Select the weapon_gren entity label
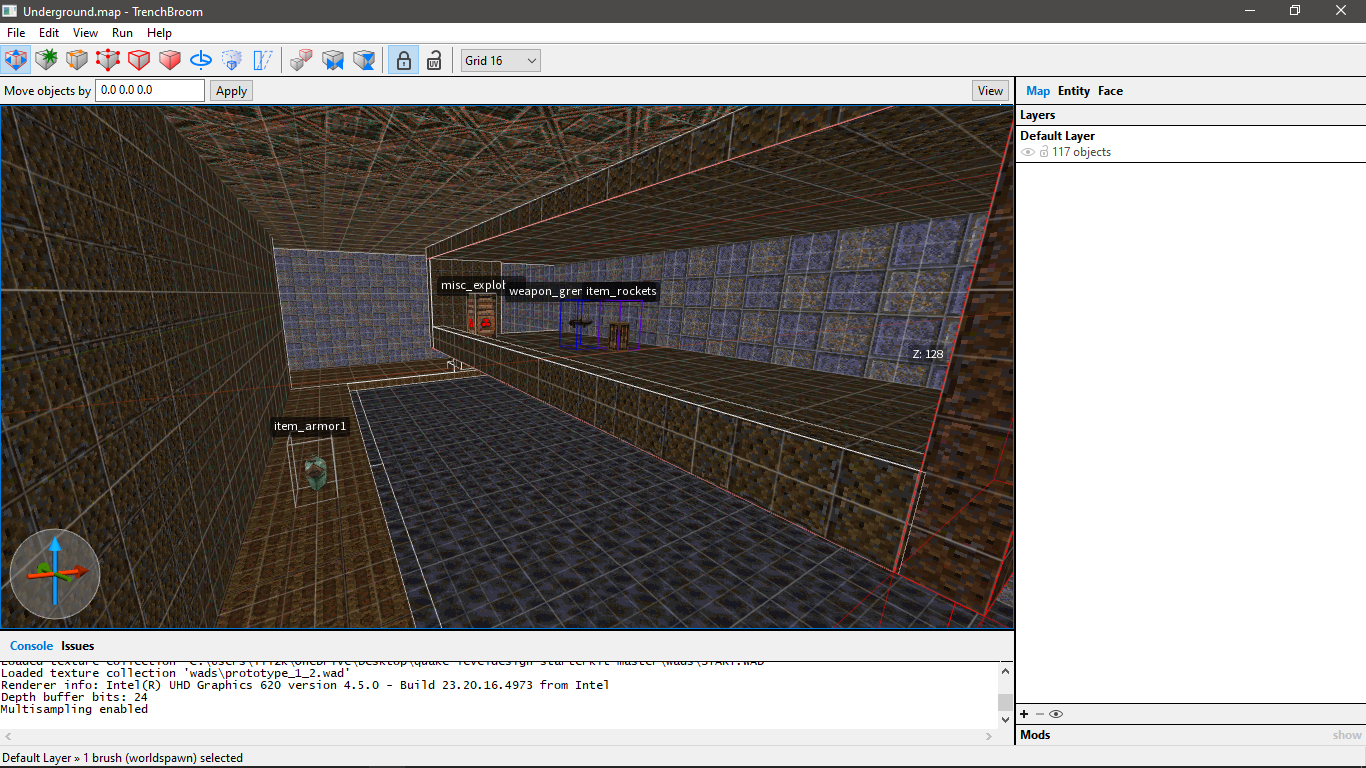This screenshot has width=1366, height=768. click(x=545, y=291)
